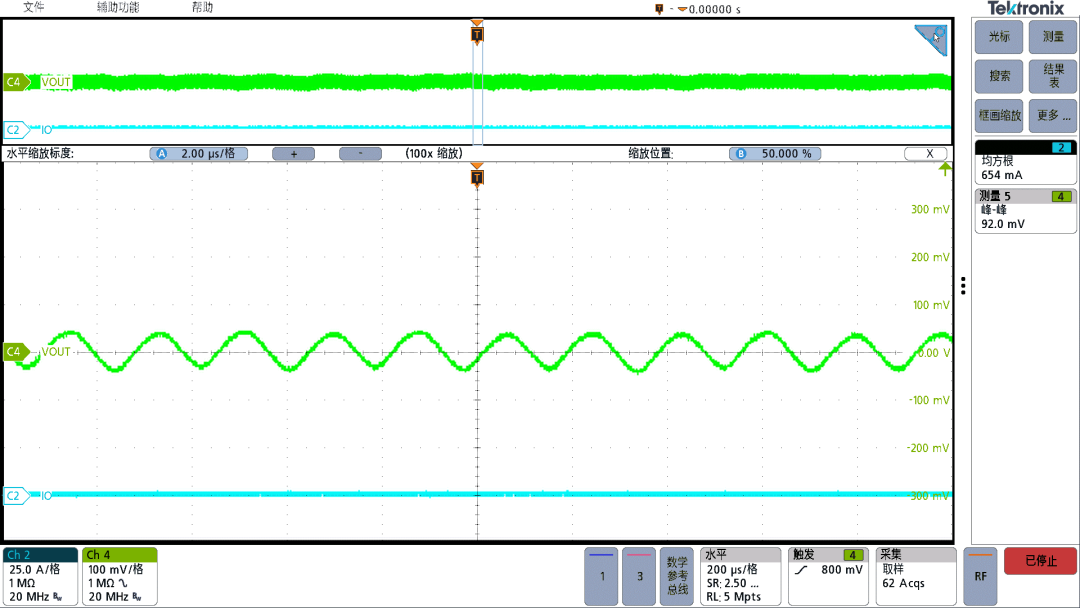Click the (100x 缩放) zoom factor text
Screen dimensions: 1080x608
pos(434,154)
